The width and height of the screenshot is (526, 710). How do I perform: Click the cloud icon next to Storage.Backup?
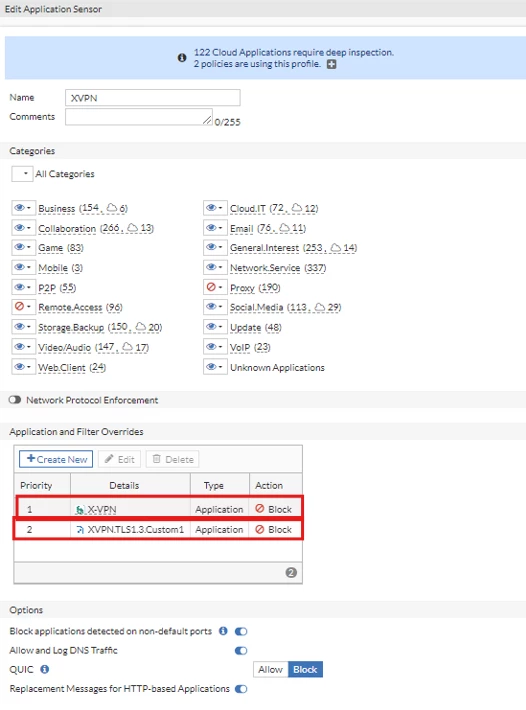pyautogui.click(x=141, y=326)
